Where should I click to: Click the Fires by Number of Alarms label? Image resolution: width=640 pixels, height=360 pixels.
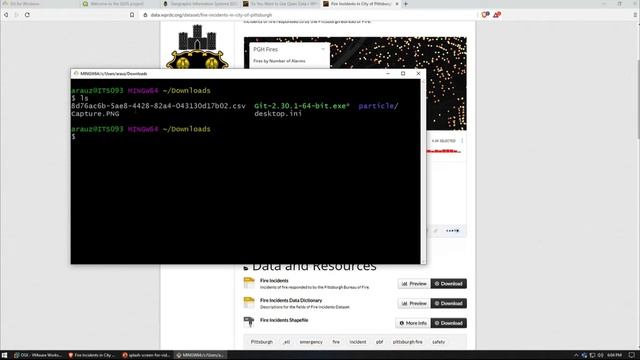[x=279, y=61]
